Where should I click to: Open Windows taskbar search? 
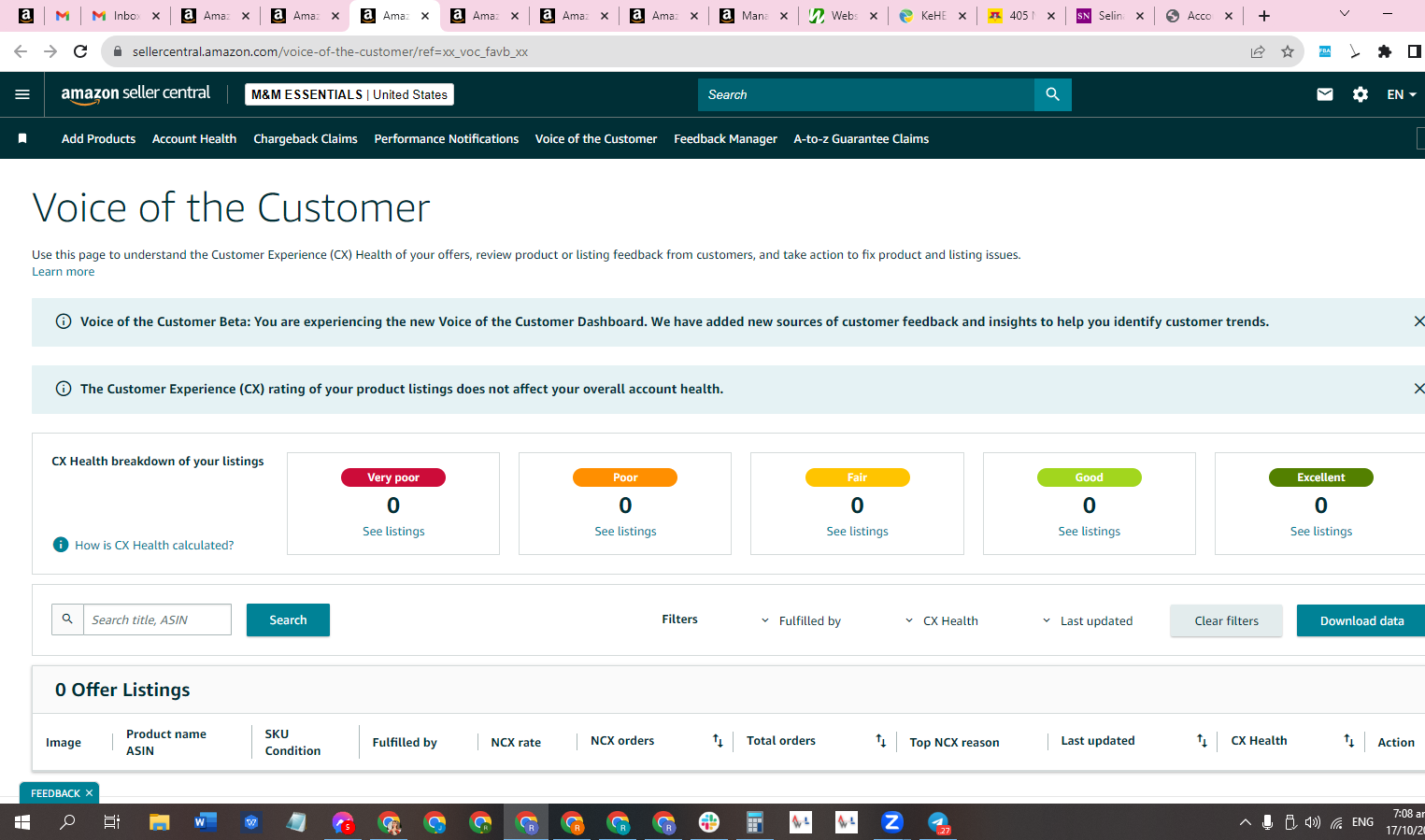[67, 822]
